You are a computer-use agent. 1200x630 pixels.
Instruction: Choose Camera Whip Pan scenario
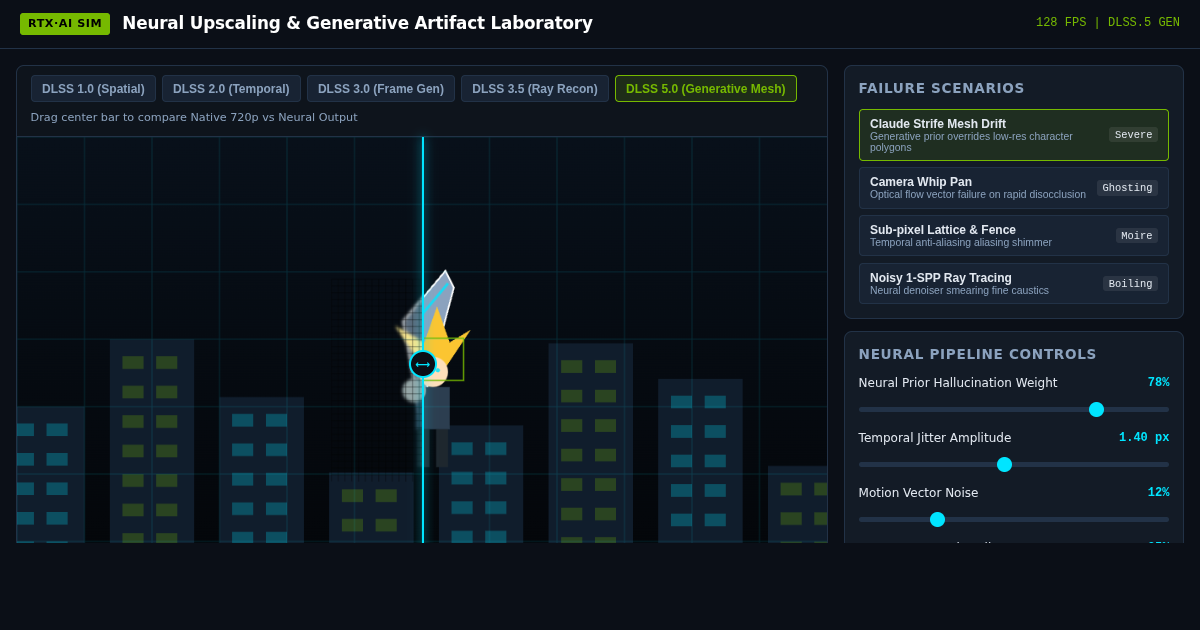1013,188
